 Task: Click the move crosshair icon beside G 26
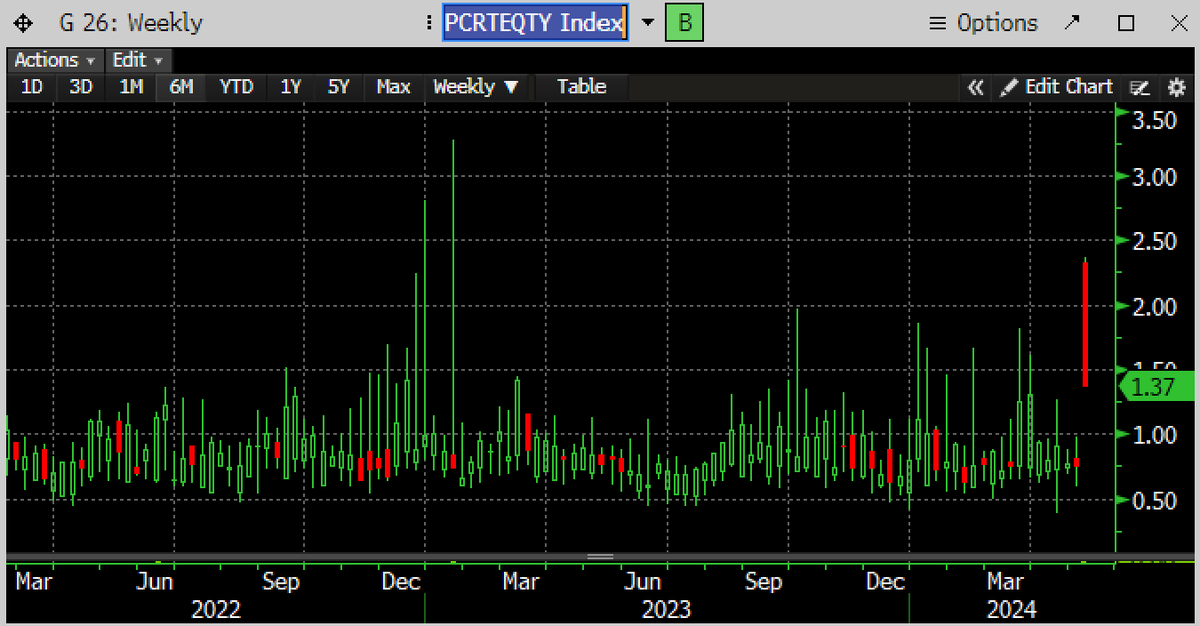coord(22,22)
